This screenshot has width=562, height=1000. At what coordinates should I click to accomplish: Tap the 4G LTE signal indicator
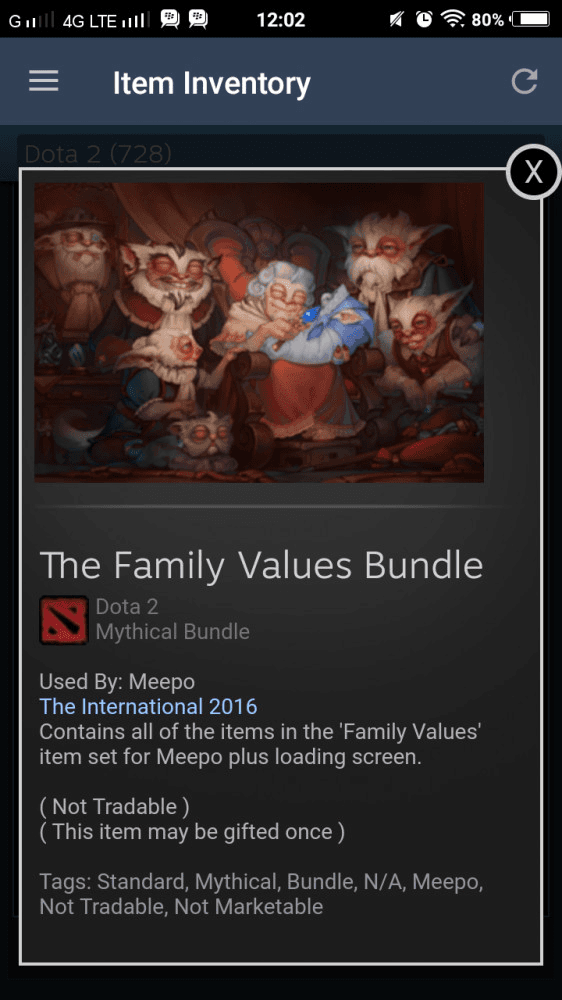(104, 20)
